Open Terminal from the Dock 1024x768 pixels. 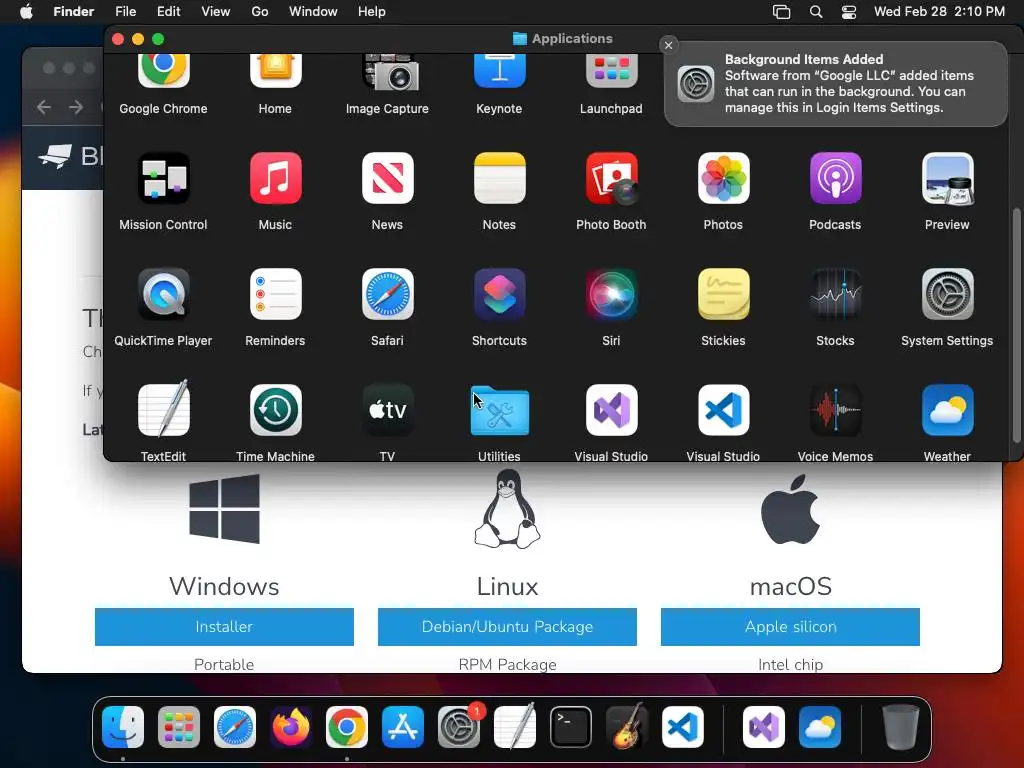coord(571,727)
